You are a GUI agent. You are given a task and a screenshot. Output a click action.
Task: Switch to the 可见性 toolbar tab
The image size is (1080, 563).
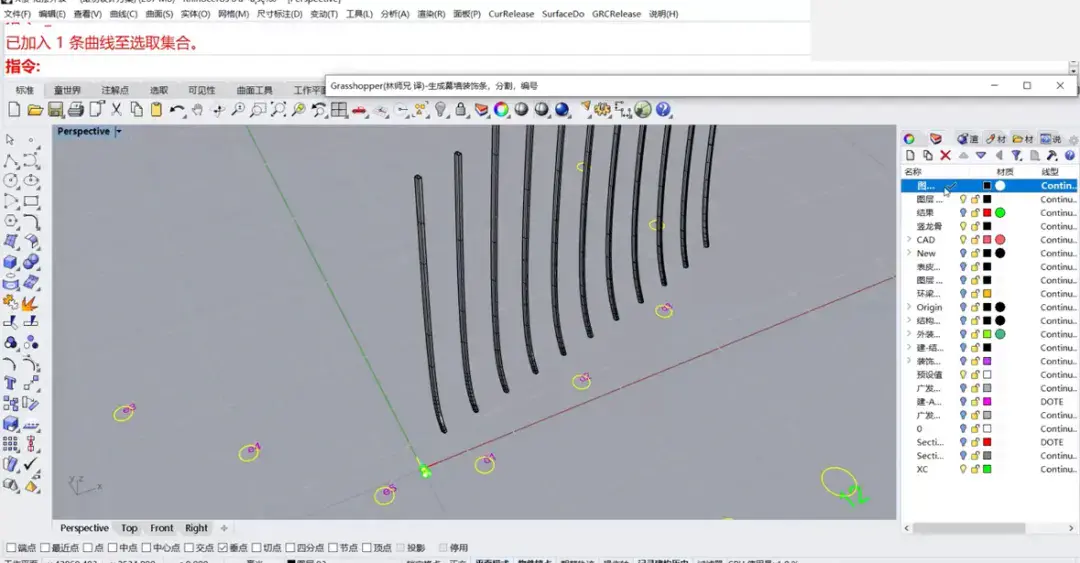202,90
